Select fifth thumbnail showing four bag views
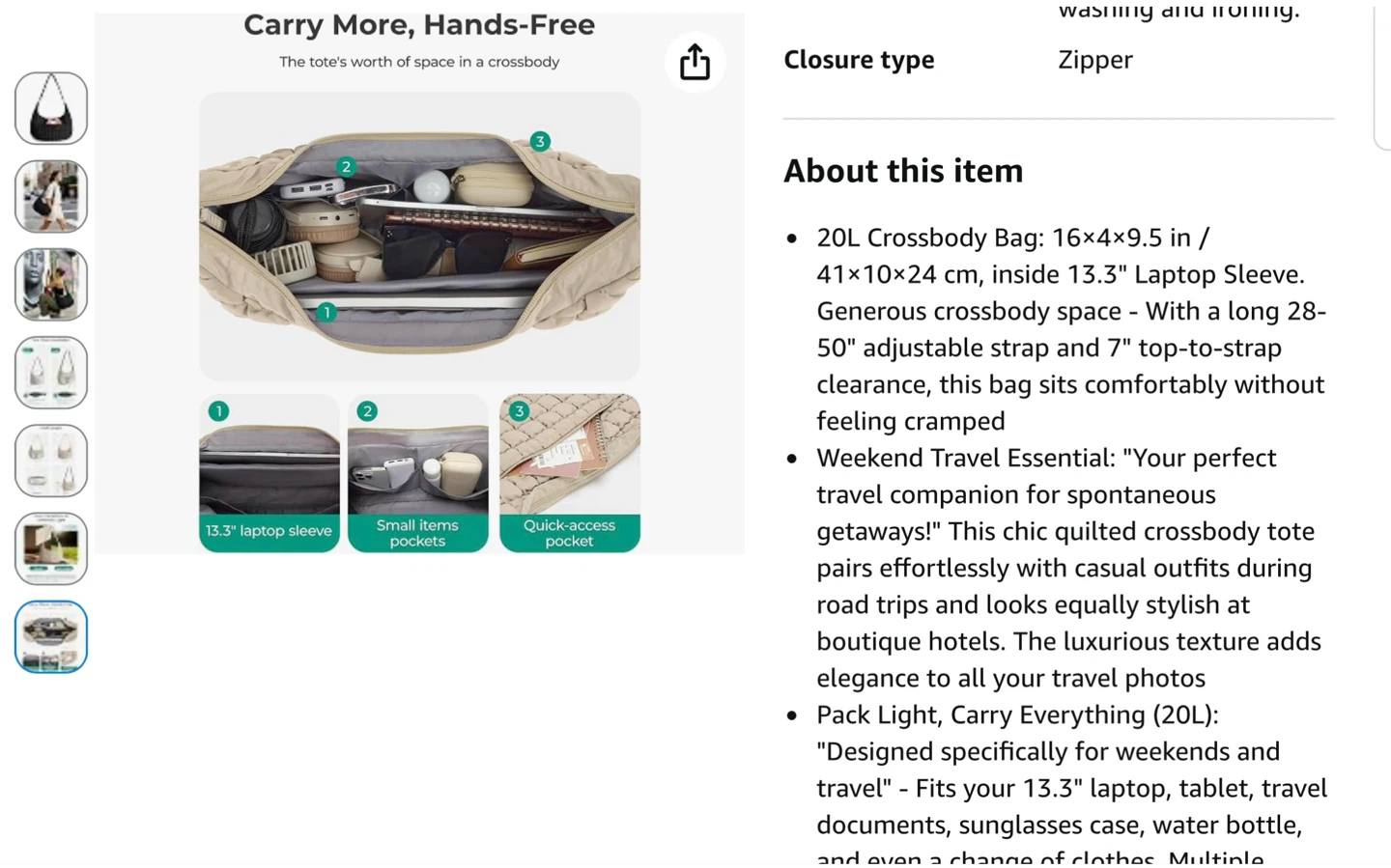The height and width of the screenshot is (868, 1391). click(51, 461)
